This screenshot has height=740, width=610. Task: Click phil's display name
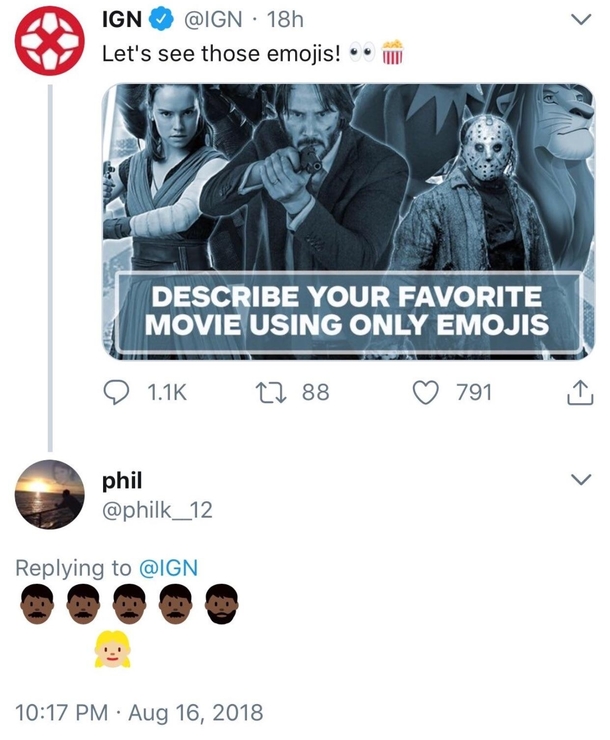(x=122, y=480)
